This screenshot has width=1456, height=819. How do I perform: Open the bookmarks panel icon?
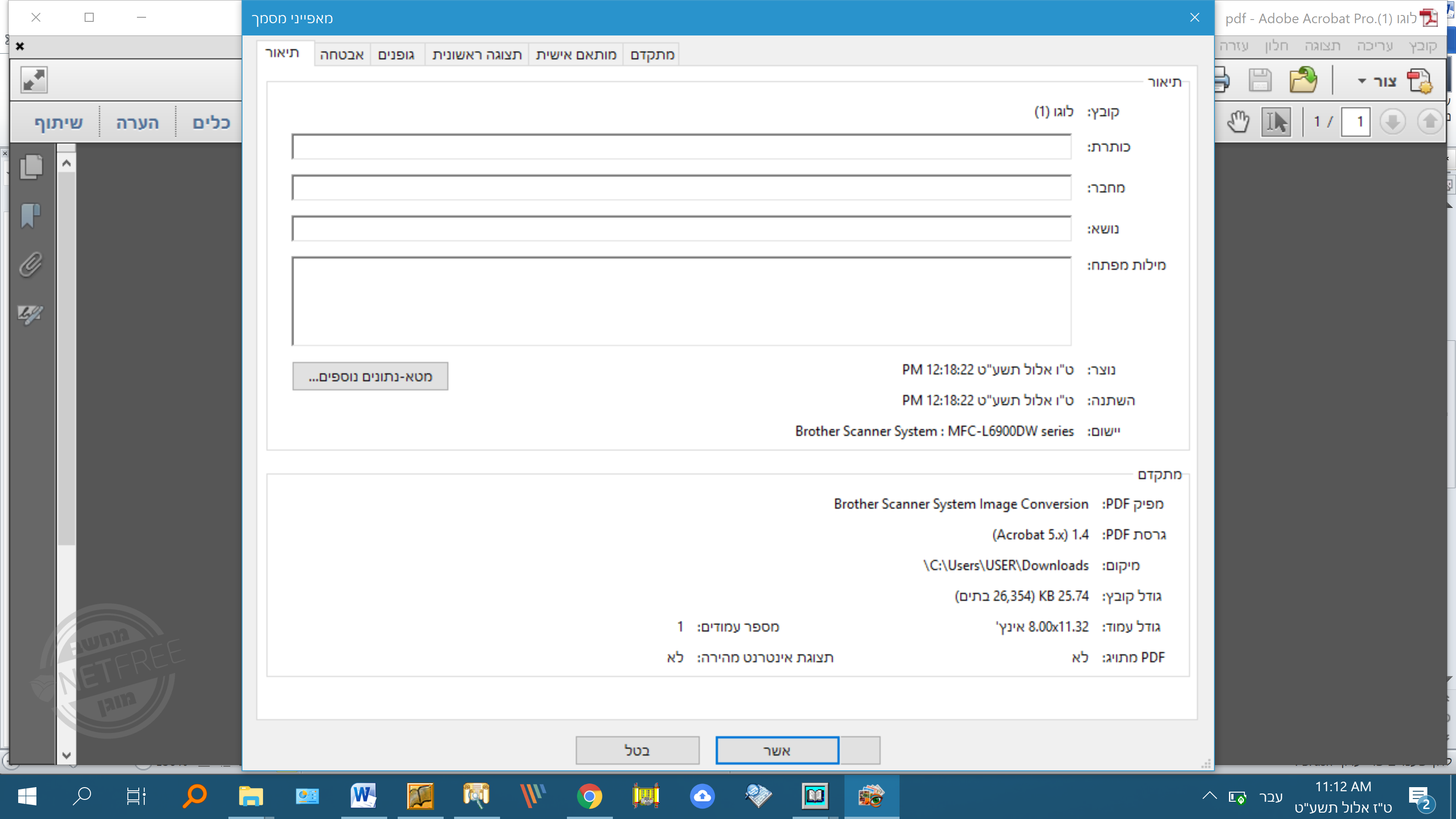31,216
